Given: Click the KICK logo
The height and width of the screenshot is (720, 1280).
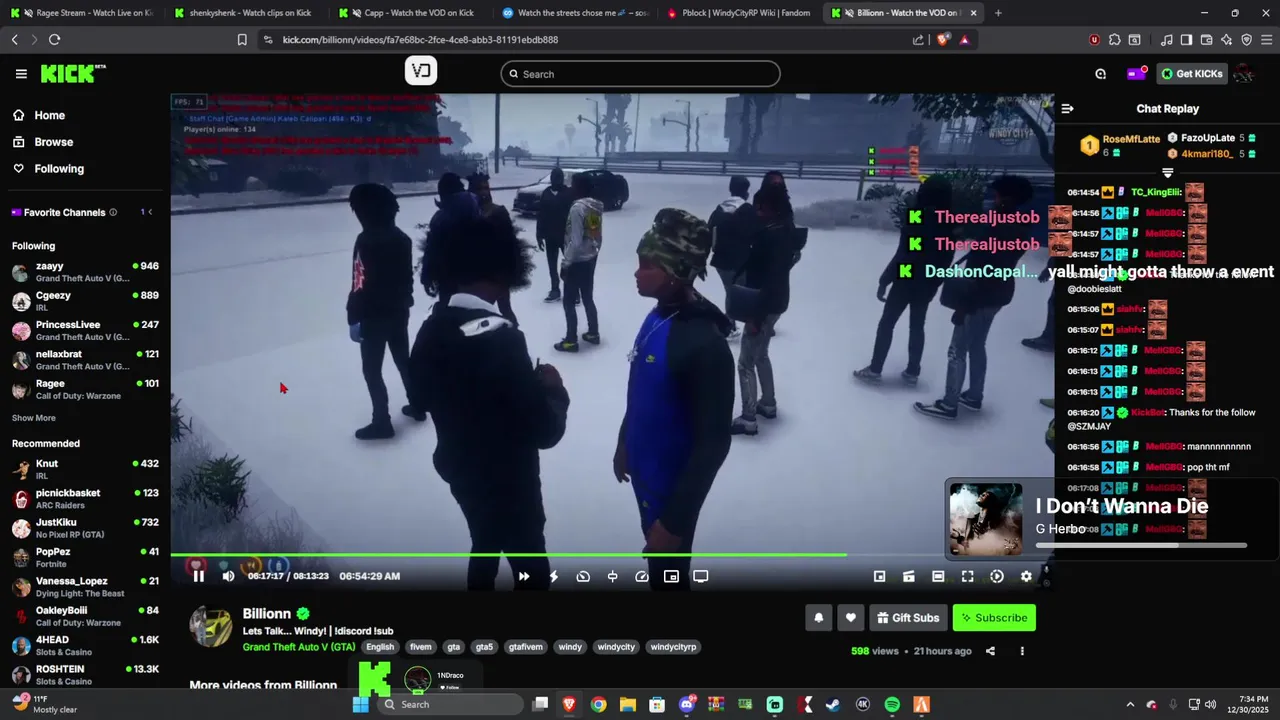Looking at the screenshot, I should 73,73.
